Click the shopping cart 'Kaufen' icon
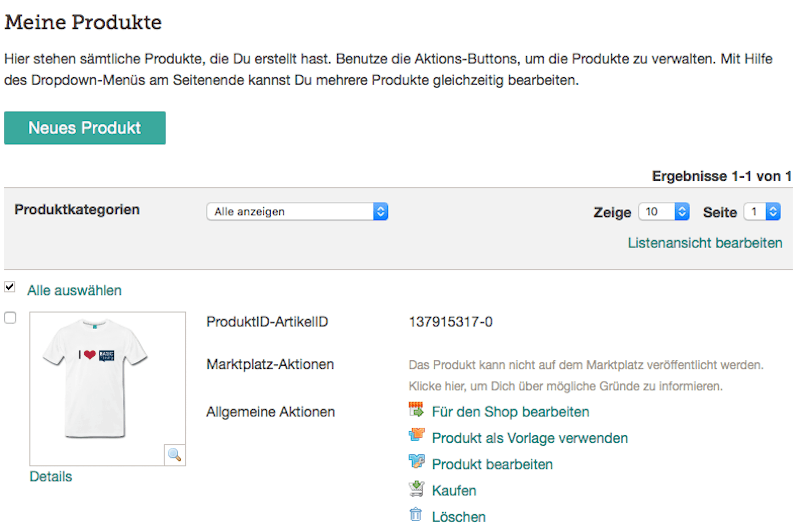The image size is (800, 527). (x=417, y=489)
